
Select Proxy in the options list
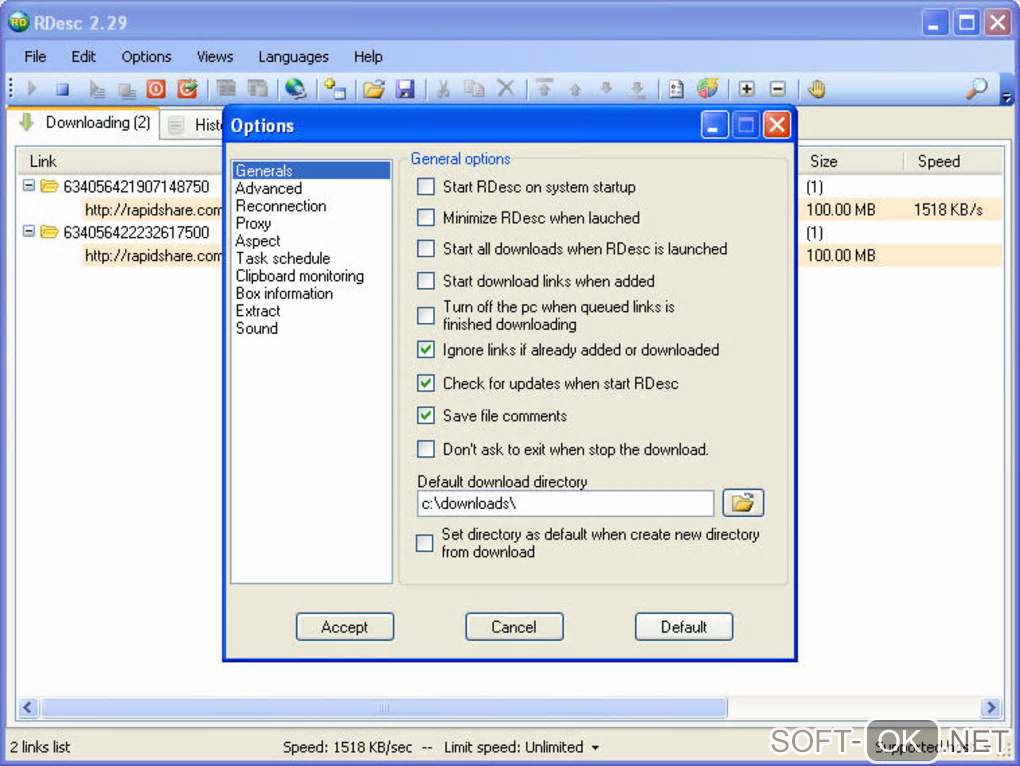pos(253,223)
